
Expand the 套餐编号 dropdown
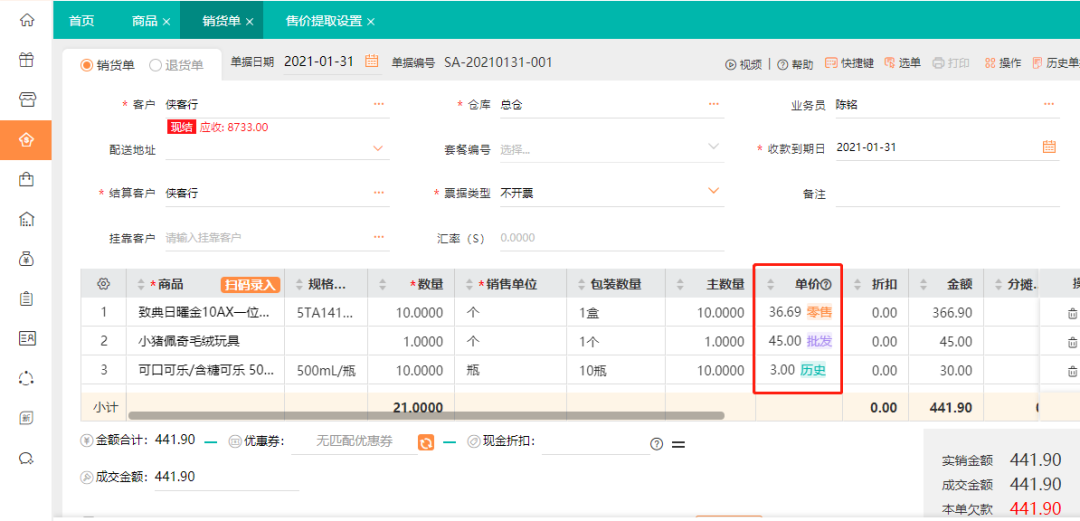click(714, 147)
